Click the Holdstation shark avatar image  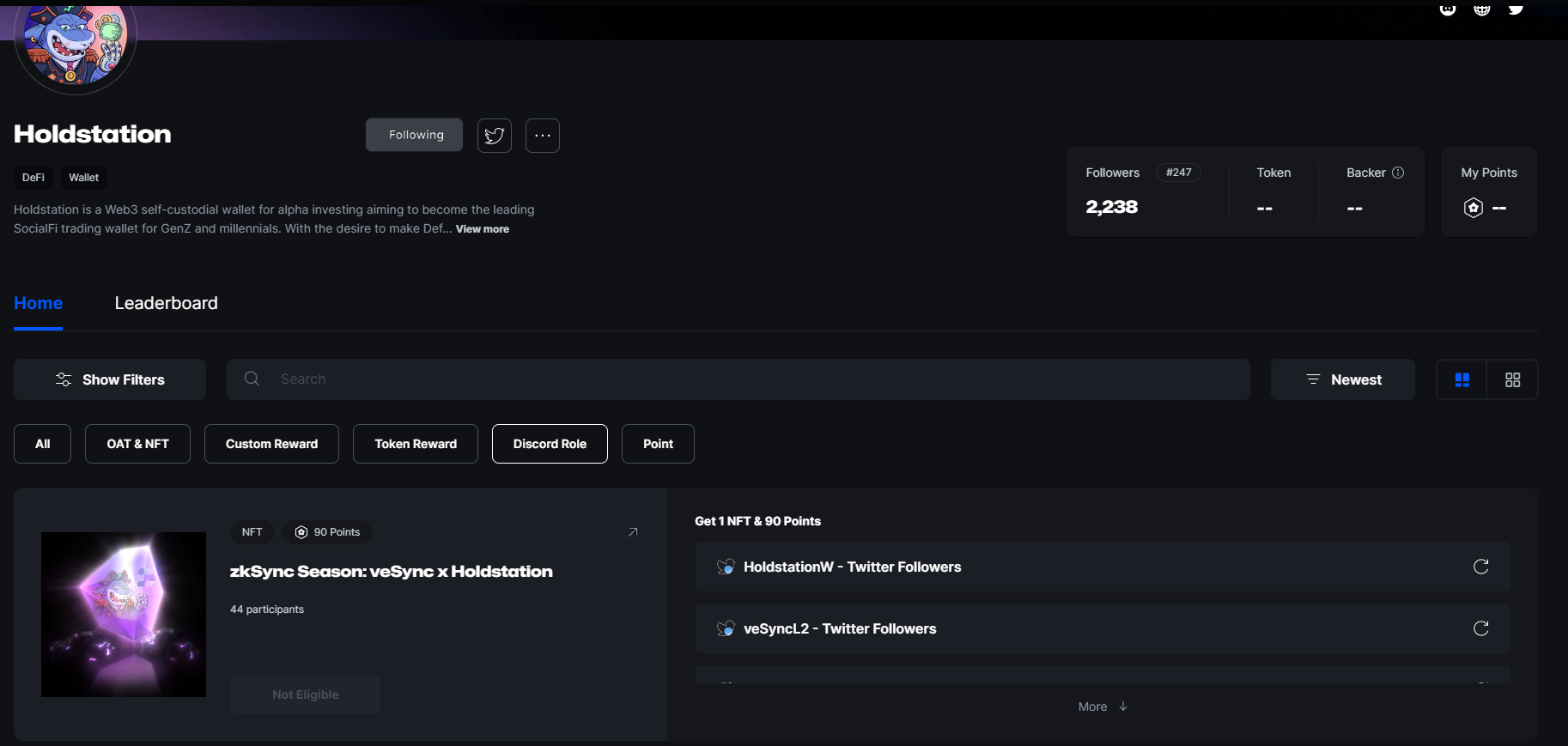pyautogui.click(x=76, y=43)
